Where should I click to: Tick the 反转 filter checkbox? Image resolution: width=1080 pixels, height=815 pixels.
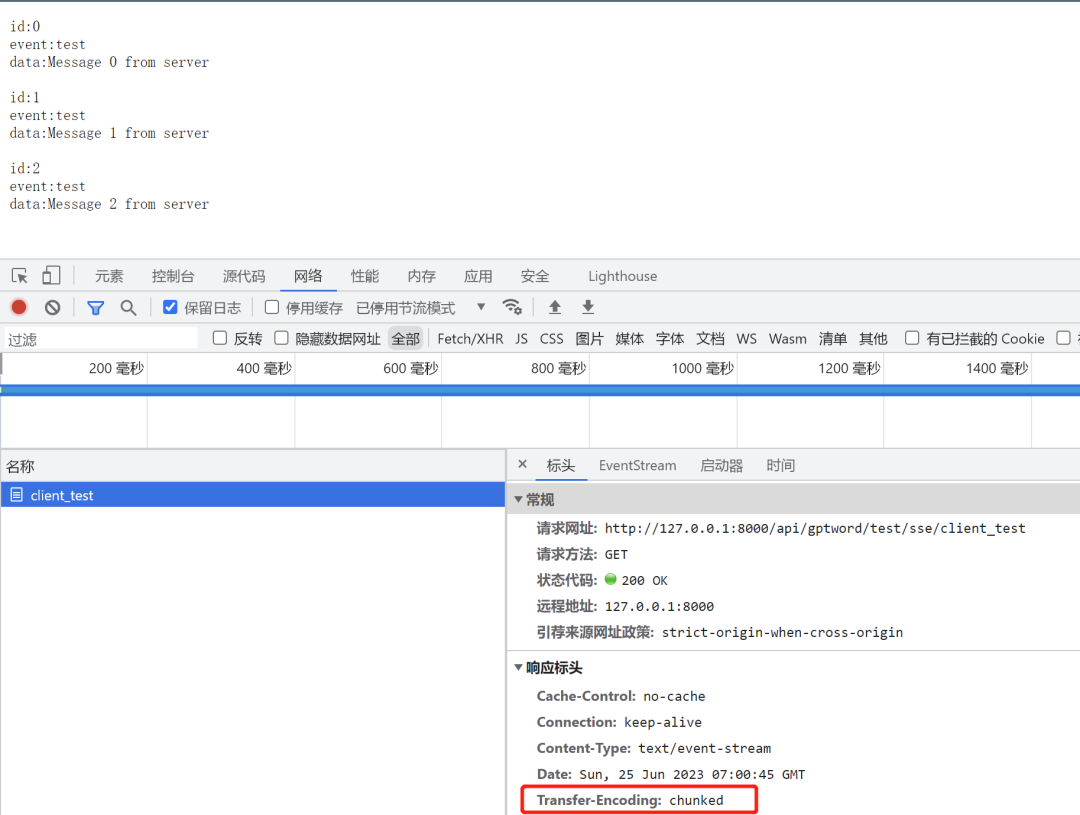220,338
